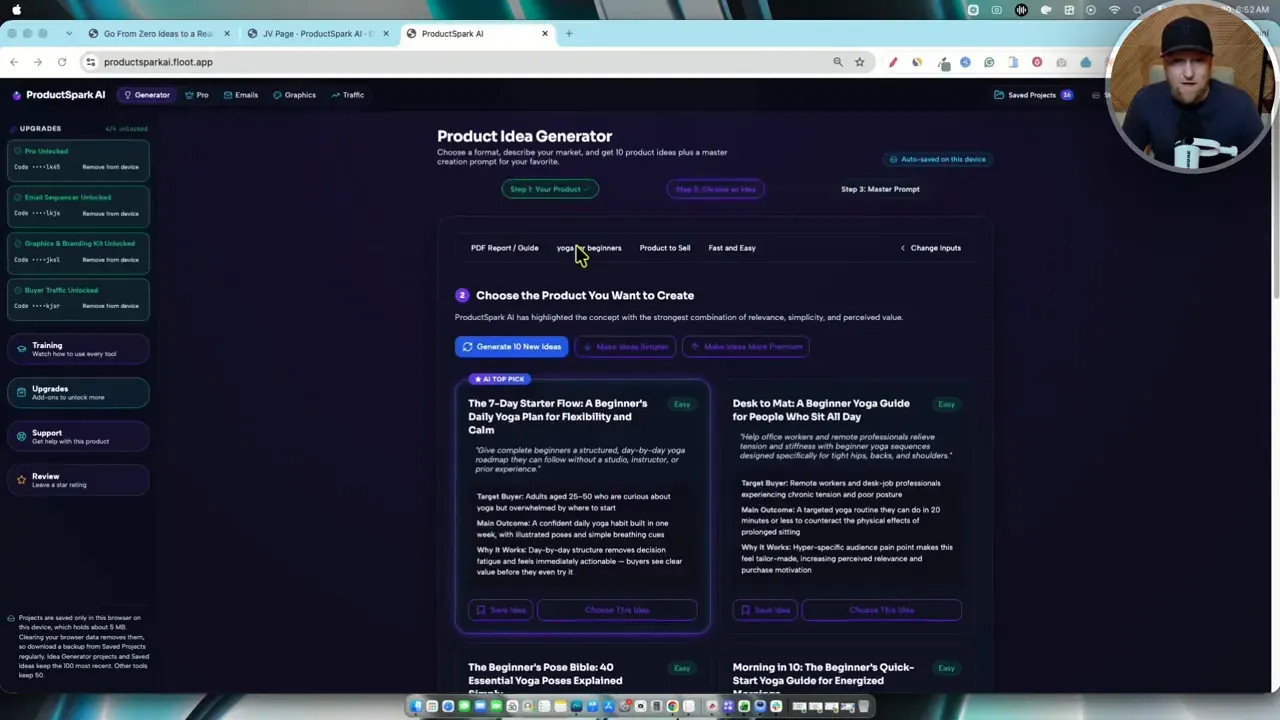1280x720 pixels.
Task: Go forward in browser history
Action: (x=38, y=62)
